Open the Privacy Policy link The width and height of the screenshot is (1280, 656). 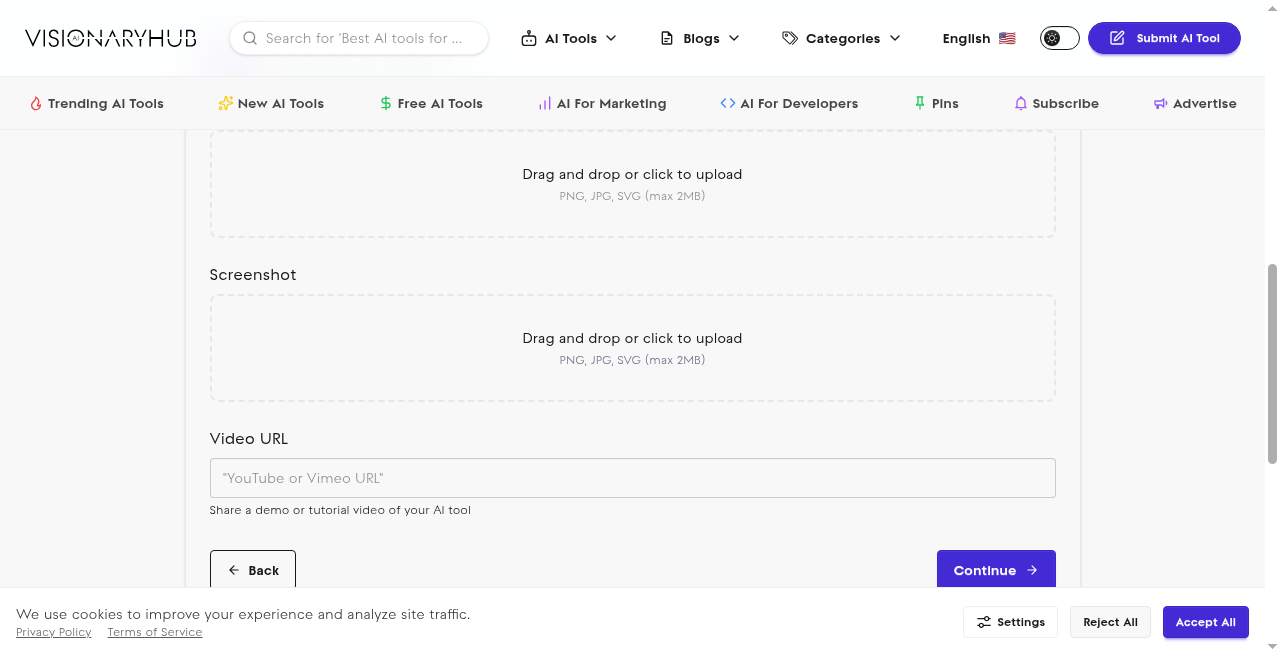coord(54,632)
